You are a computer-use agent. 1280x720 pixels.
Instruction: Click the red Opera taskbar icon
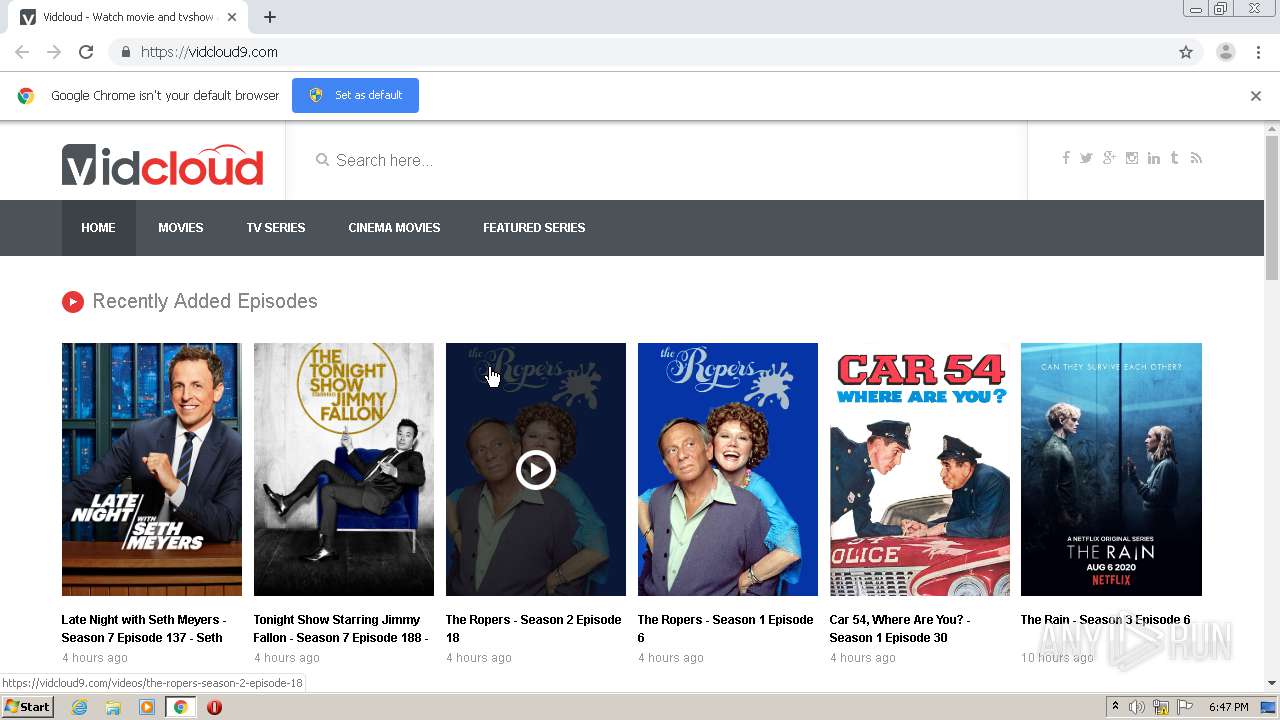coord(214,707)
